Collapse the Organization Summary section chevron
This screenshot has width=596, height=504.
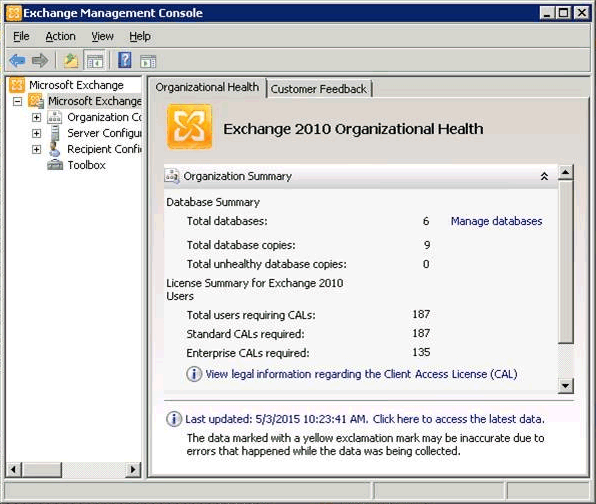pos(544,176)
